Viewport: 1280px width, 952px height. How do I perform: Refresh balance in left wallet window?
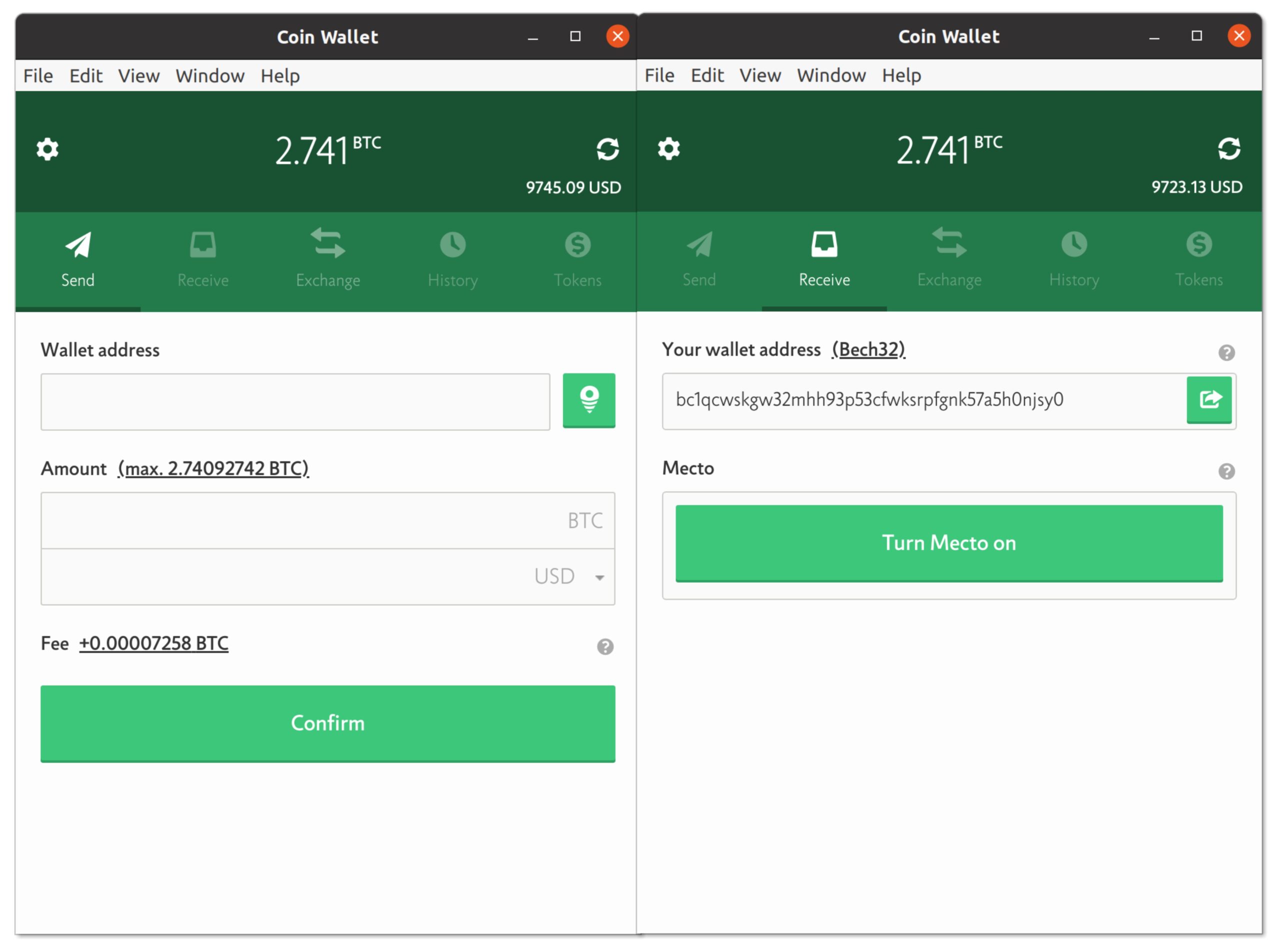[x=608, y=149]
